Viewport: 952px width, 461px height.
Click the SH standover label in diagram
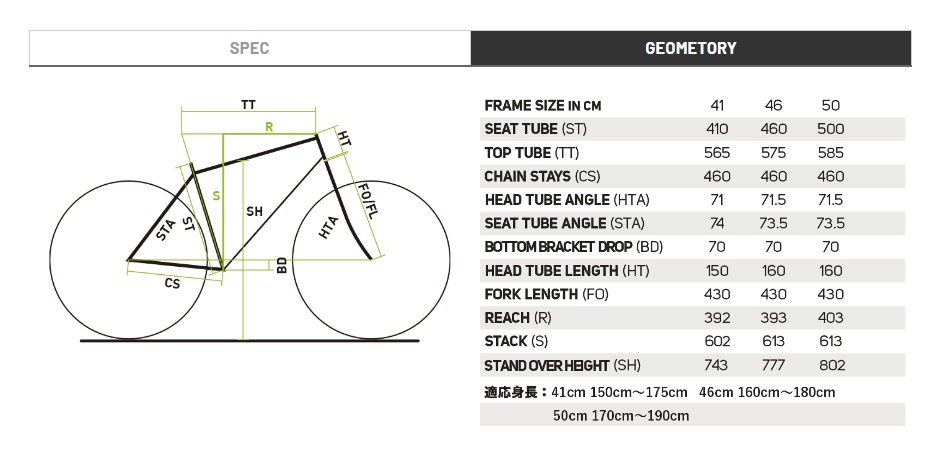click(x=254, y=211)
